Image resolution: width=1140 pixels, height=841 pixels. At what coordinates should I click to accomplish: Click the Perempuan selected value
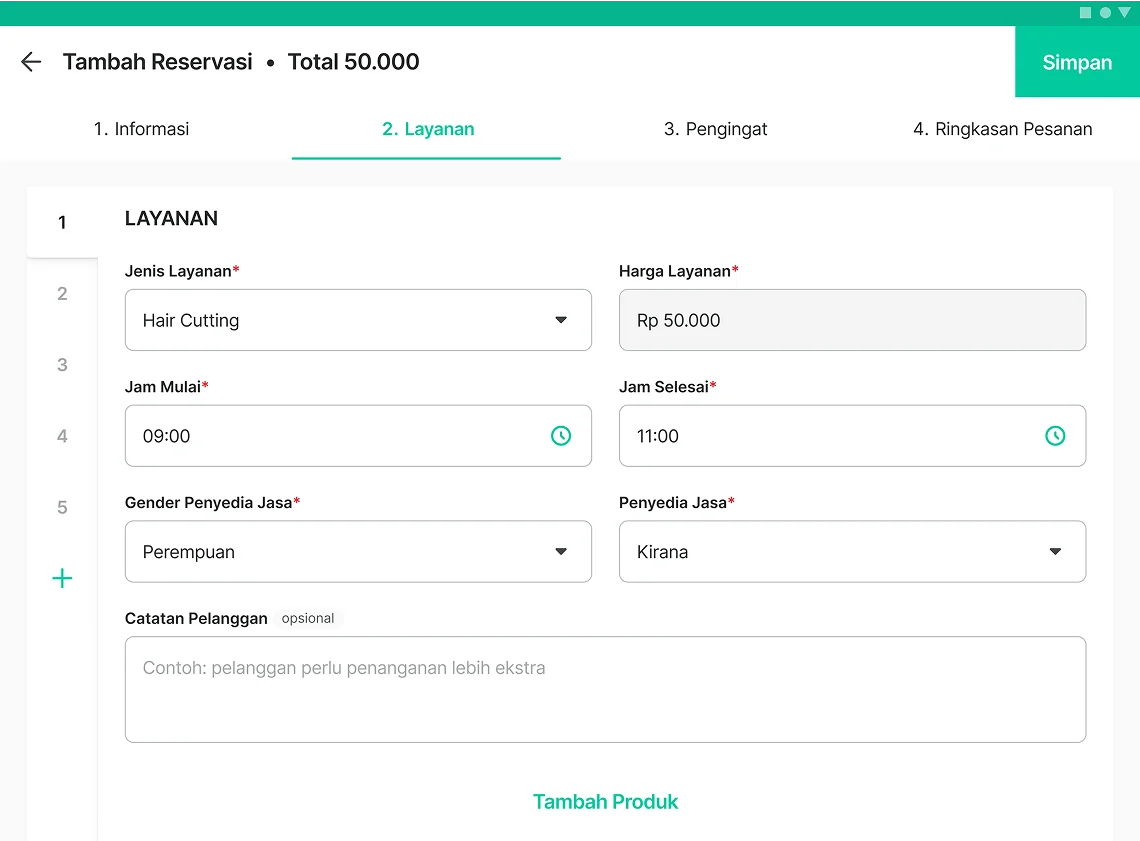pyautogui.click(x=188, y=552)
